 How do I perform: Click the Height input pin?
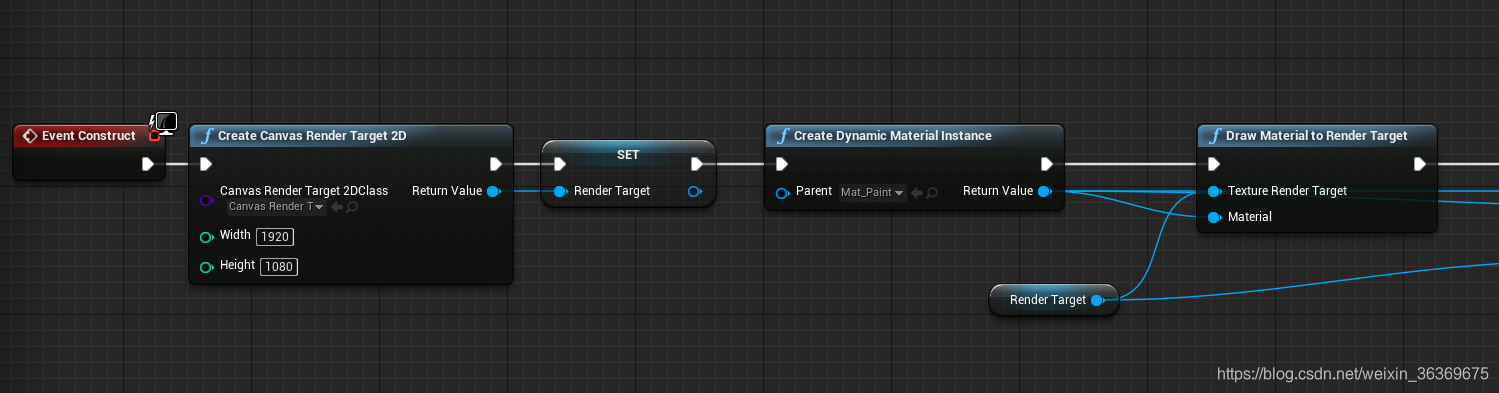click(x=207, y=267)
